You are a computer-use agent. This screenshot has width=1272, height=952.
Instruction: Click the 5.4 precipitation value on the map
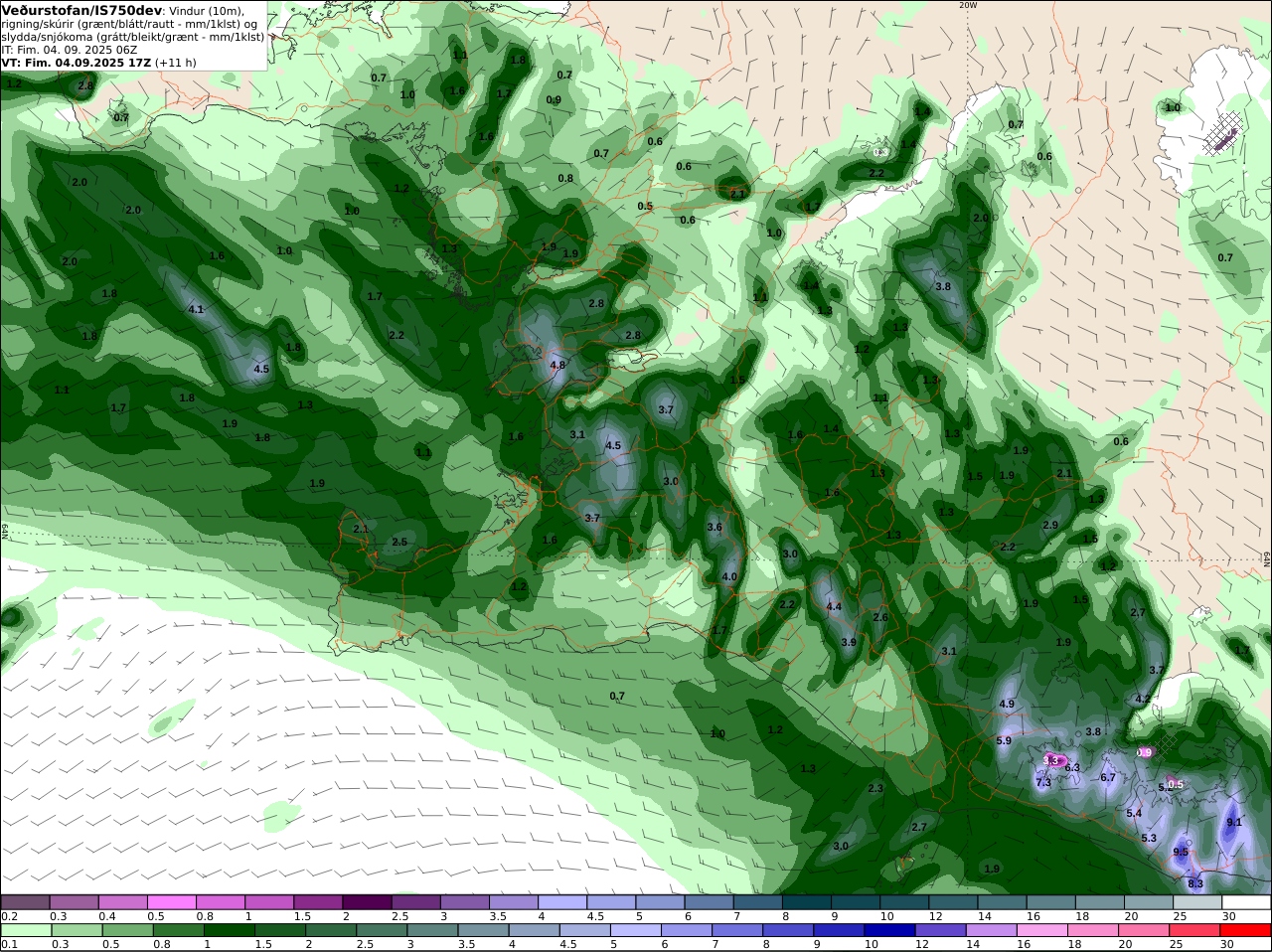coord(1134,813)
